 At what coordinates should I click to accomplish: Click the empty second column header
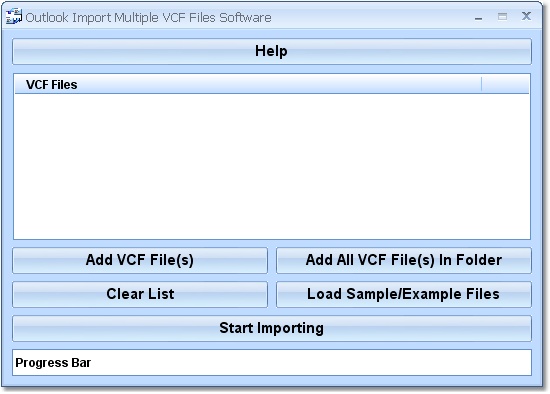click(x=505, y=85)
